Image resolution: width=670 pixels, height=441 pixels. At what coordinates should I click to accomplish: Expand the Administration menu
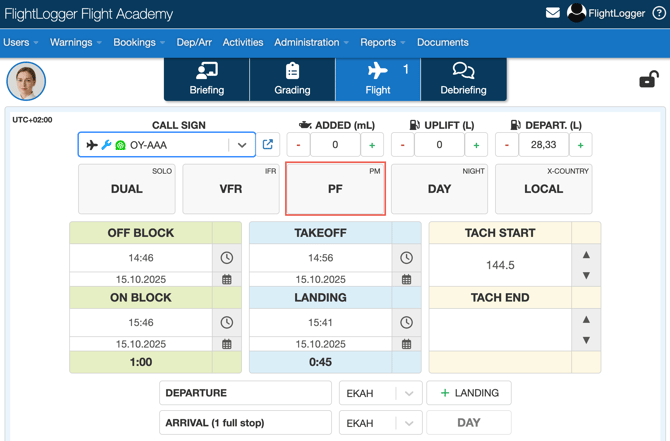click(x=311, y=43)
